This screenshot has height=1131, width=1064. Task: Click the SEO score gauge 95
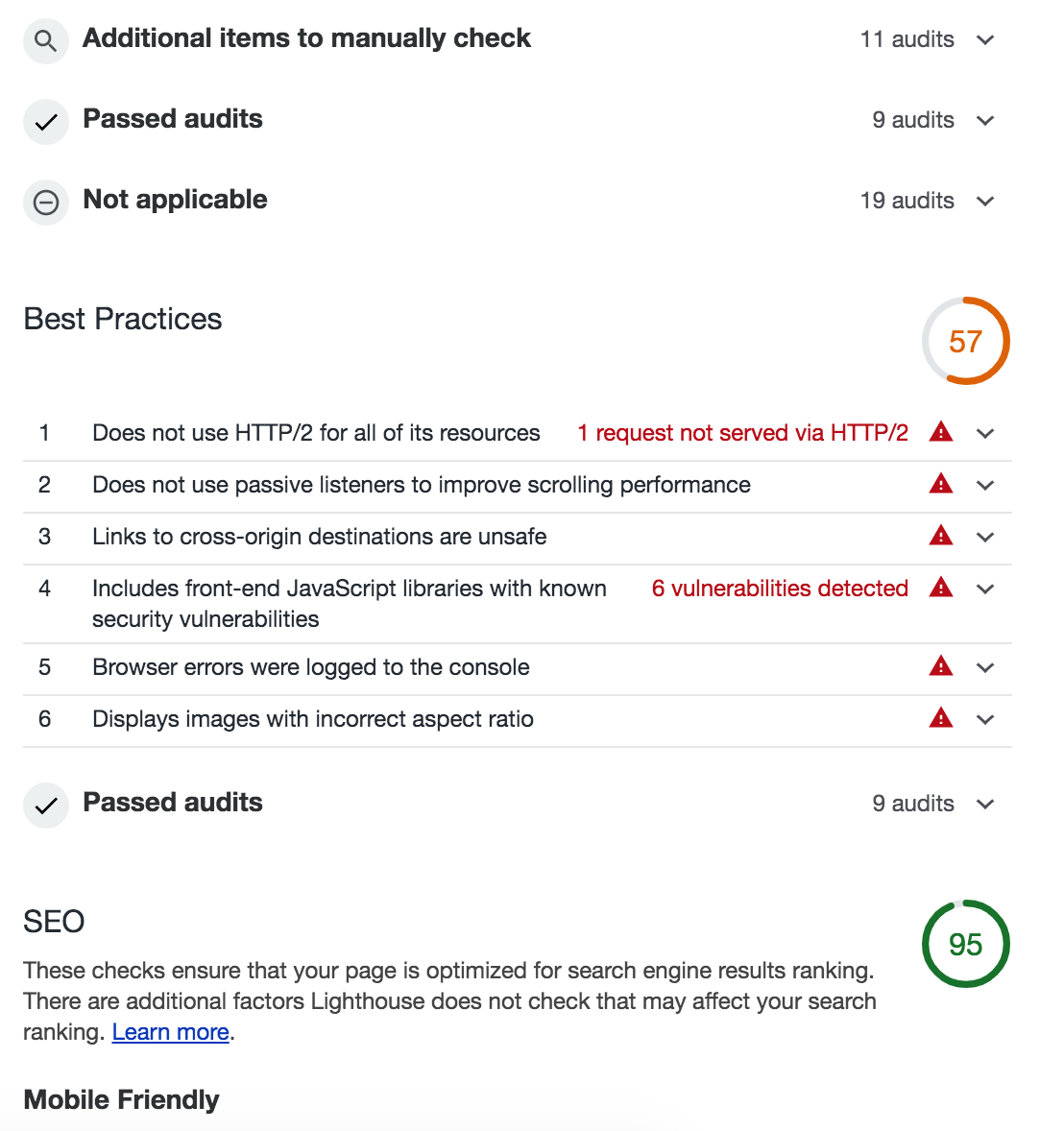click(966, 944)
